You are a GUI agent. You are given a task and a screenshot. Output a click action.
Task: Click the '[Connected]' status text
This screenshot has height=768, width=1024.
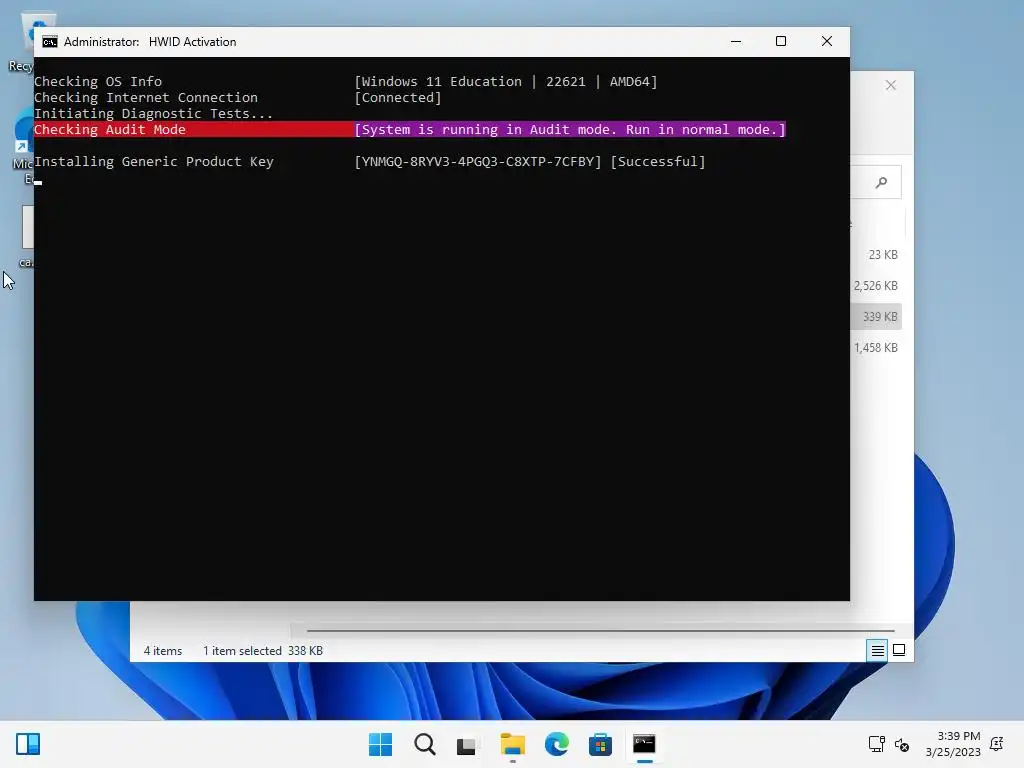coord(398,97)
